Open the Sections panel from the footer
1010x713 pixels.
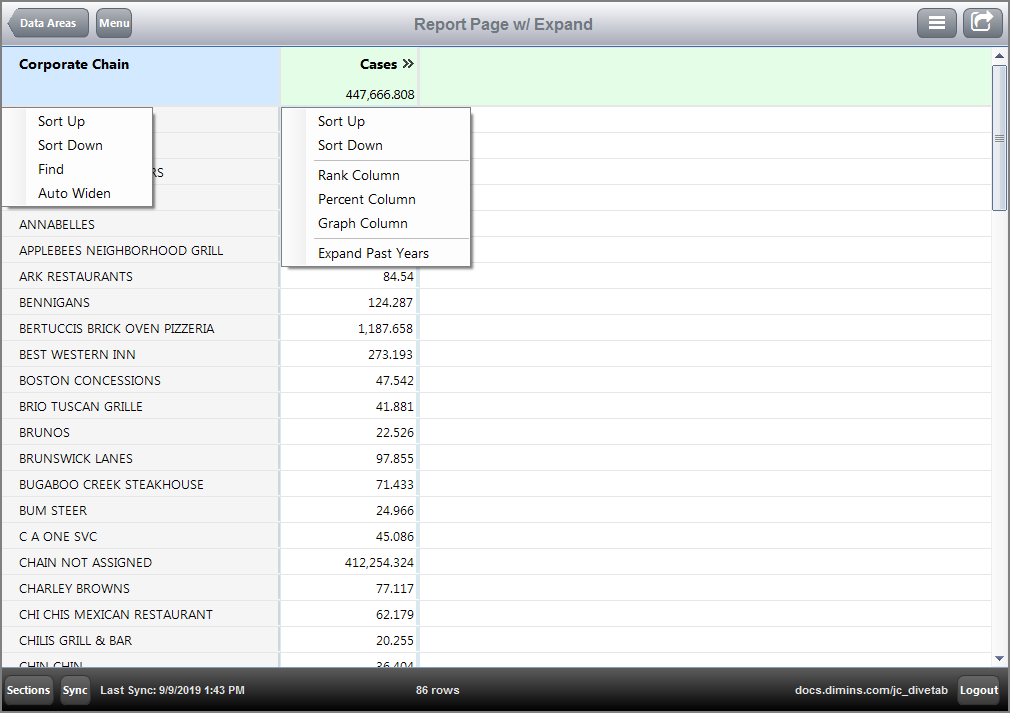[27, 690]
